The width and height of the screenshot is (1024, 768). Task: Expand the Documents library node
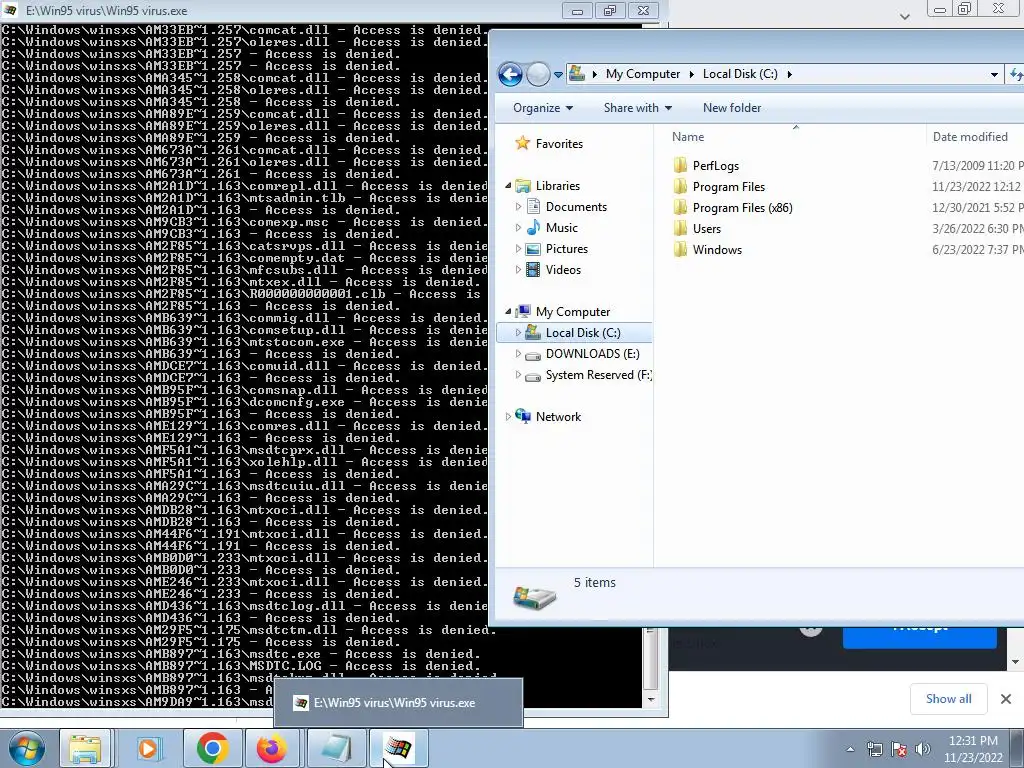(518, 206)
